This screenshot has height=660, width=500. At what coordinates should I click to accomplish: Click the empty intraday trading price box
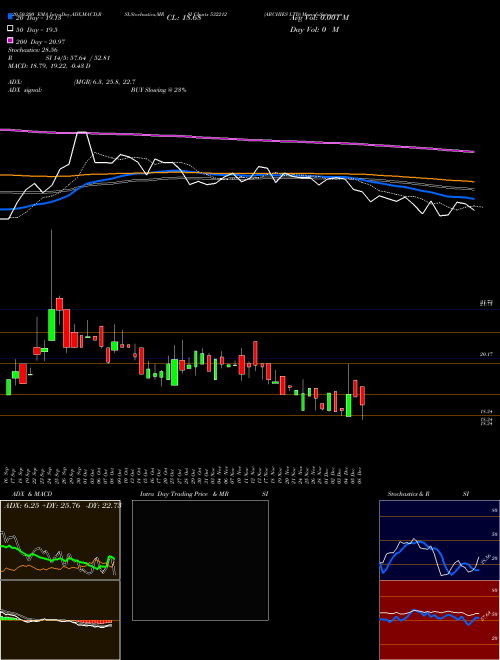(200, 560)
